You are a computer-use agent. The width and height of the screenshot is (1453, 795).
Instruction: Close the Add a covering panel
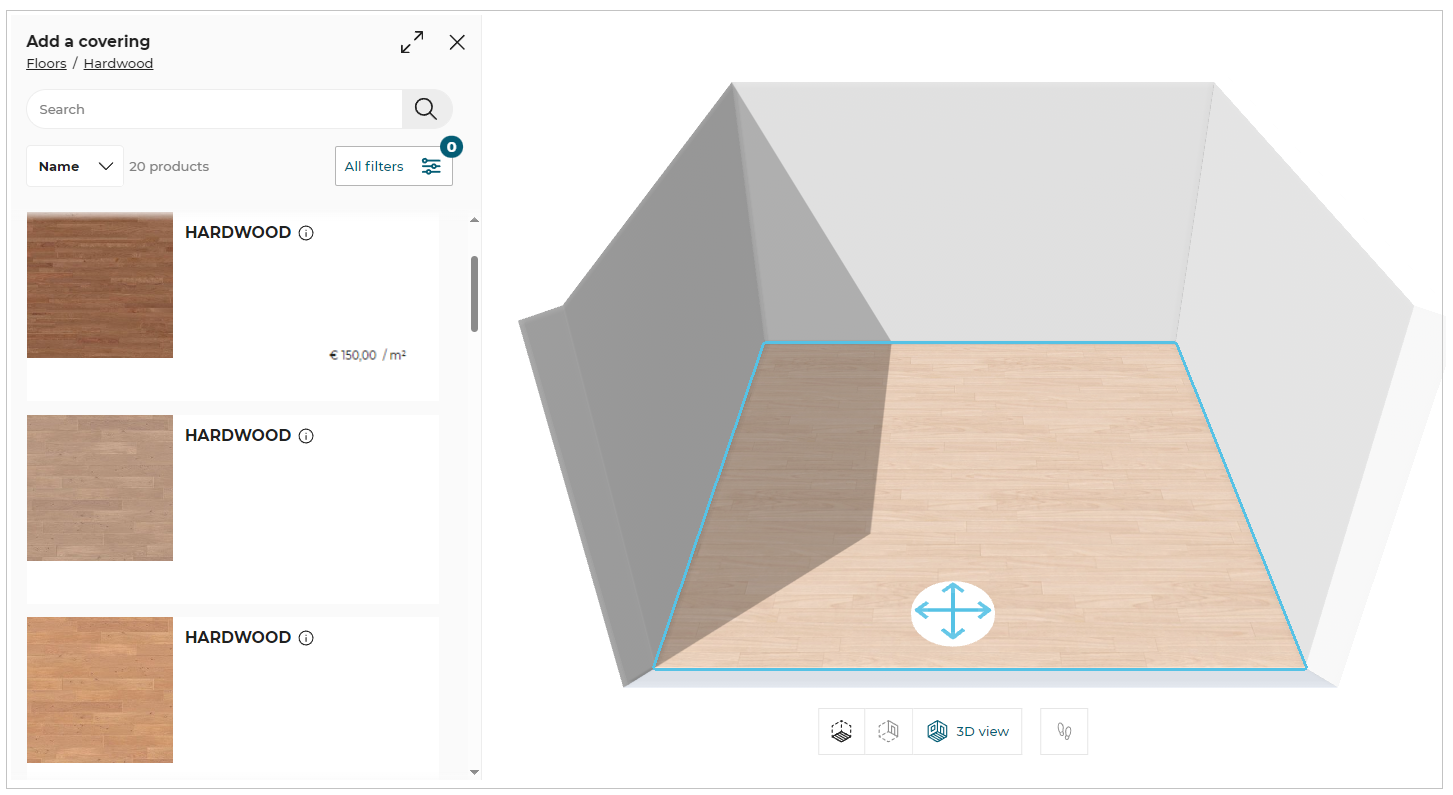tap(457, 42)
